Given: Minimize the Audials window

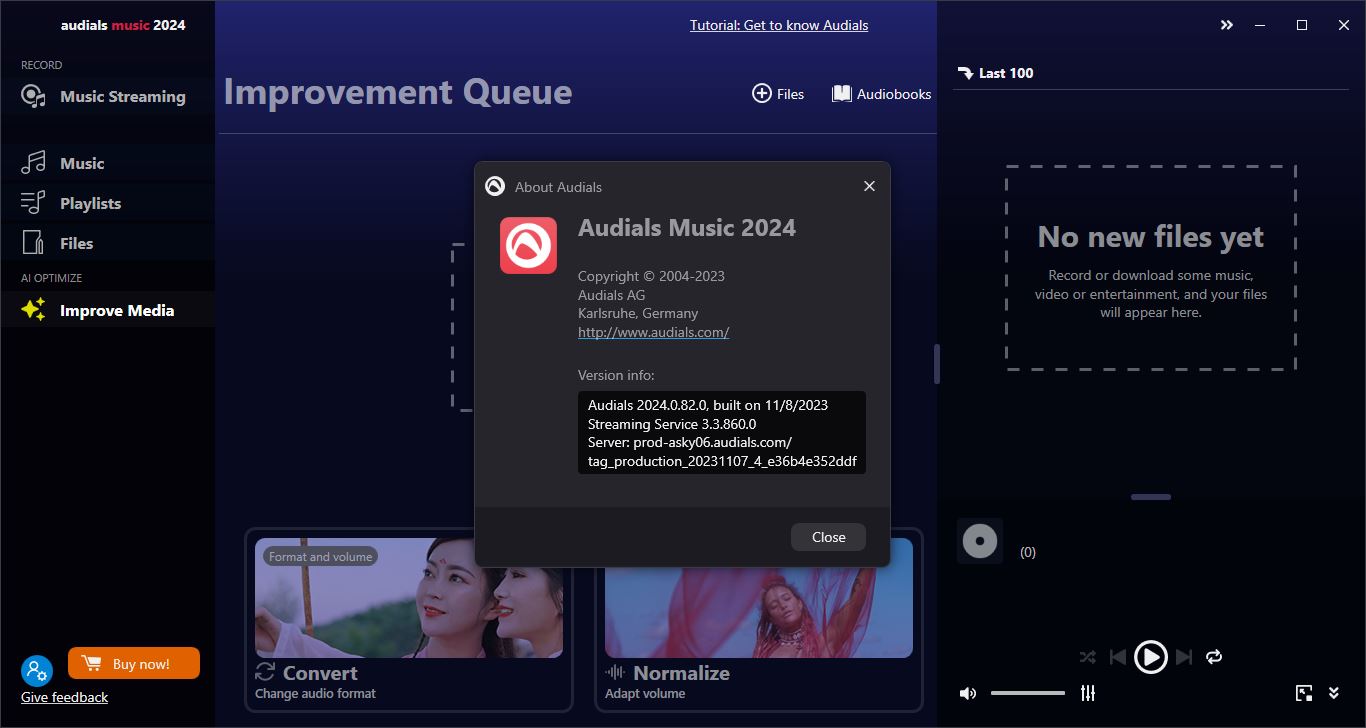Looking at the screenshot, I should coord(1260,25).
